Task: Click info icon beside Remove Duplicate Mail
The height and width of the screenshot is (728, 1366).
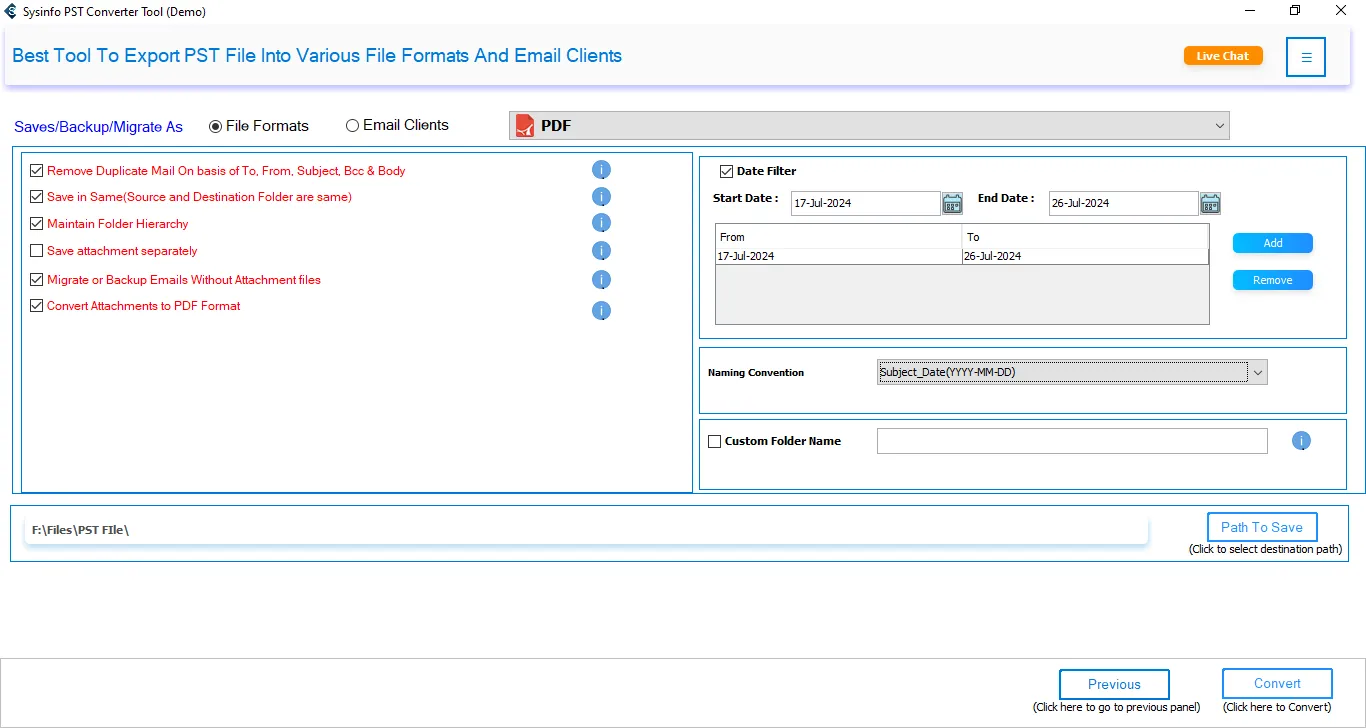Action: (x=601, y=170)
